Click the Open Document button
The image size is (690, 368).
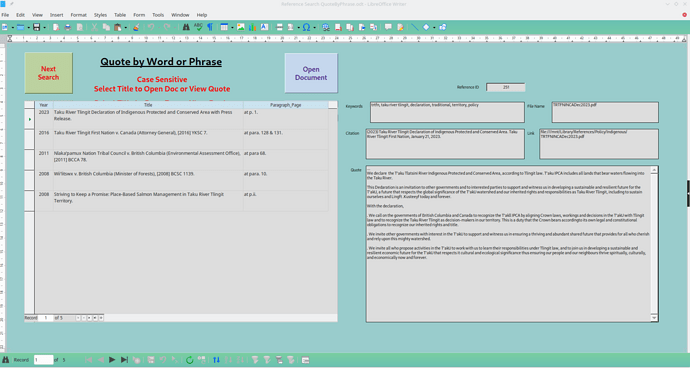311,73
